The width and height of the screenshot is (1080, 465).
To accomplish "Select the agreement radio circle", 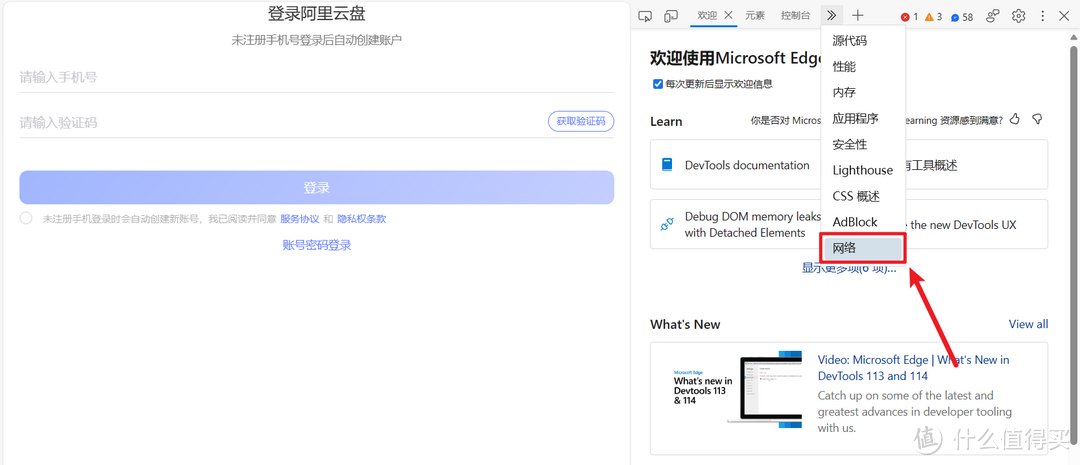I will pos(26,218).
